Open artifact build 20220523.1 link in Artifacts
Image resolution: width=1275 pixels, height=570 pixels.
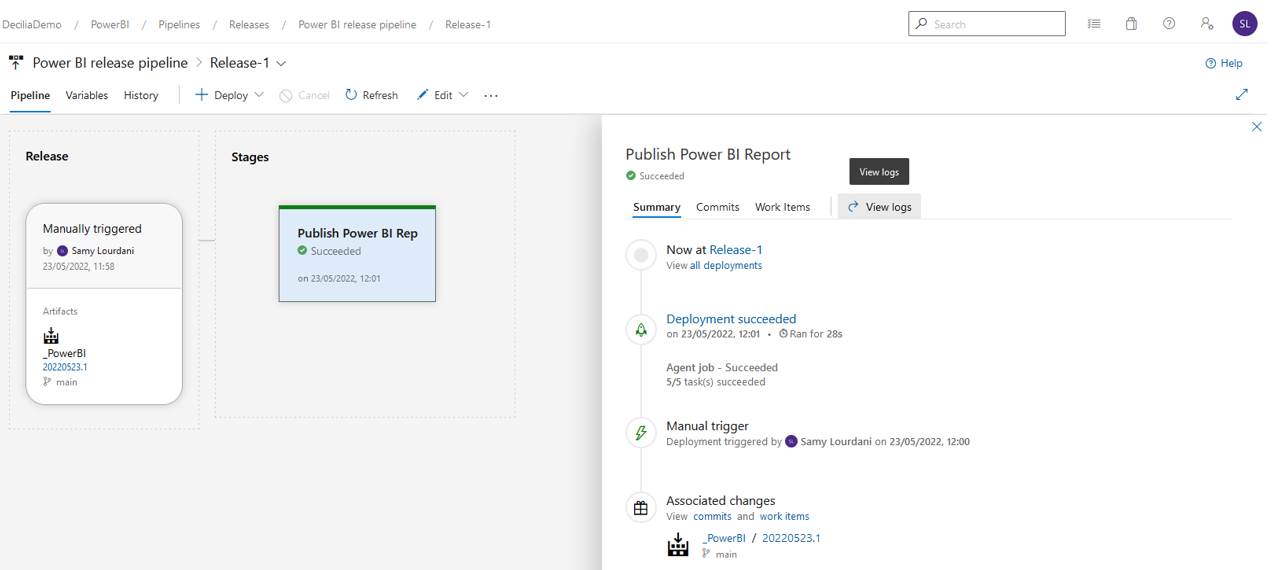pos(65,367)
